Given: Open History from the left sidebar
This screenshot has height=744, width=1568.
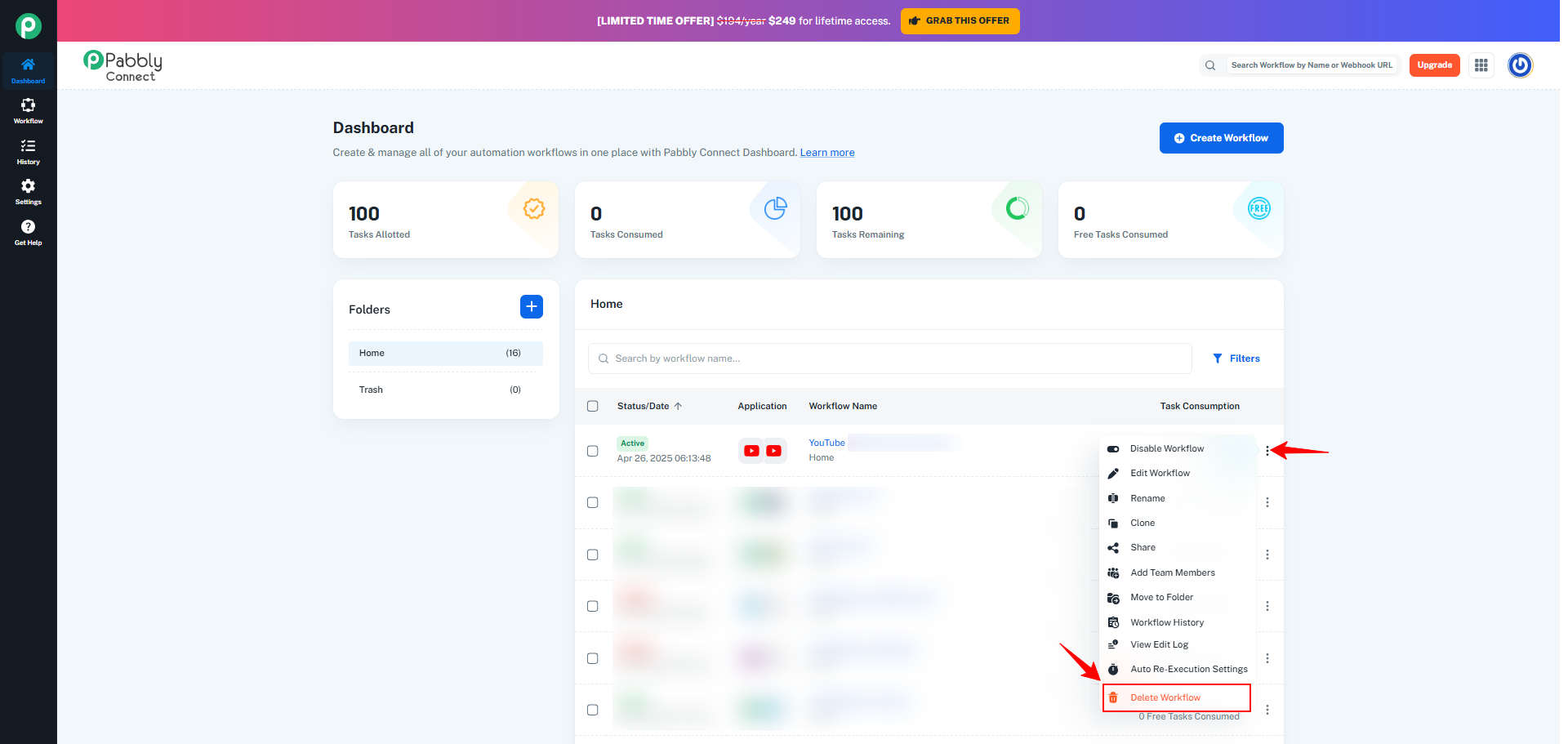Looking at the screenshot, I should coord(28,152).
